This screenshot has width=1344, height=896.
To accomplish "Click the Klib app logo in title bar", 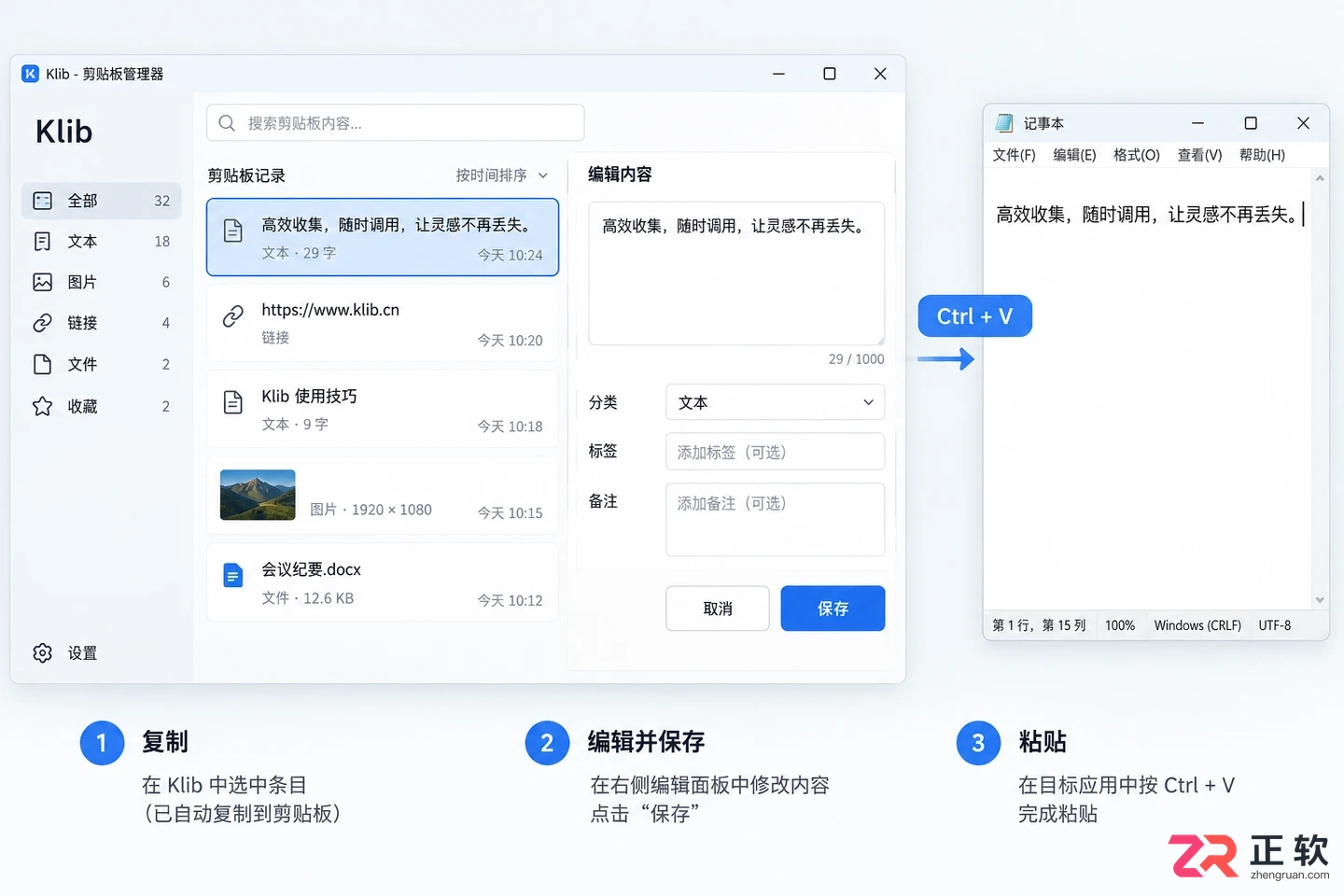I will pyautogui.click(x=31, y=74).
